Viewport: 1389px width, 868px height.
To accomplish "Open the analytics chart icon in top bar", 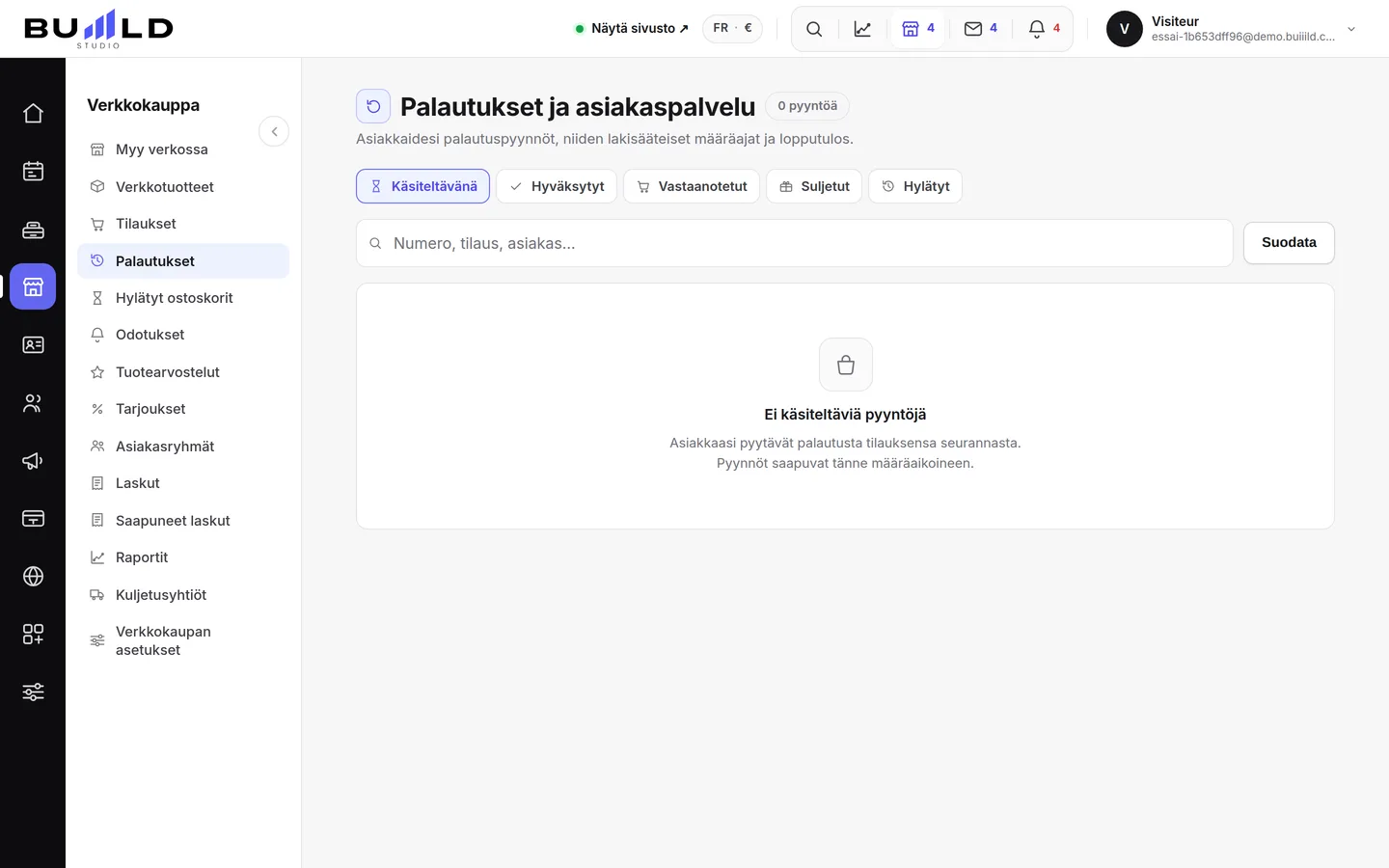I will tap(862, 29).
